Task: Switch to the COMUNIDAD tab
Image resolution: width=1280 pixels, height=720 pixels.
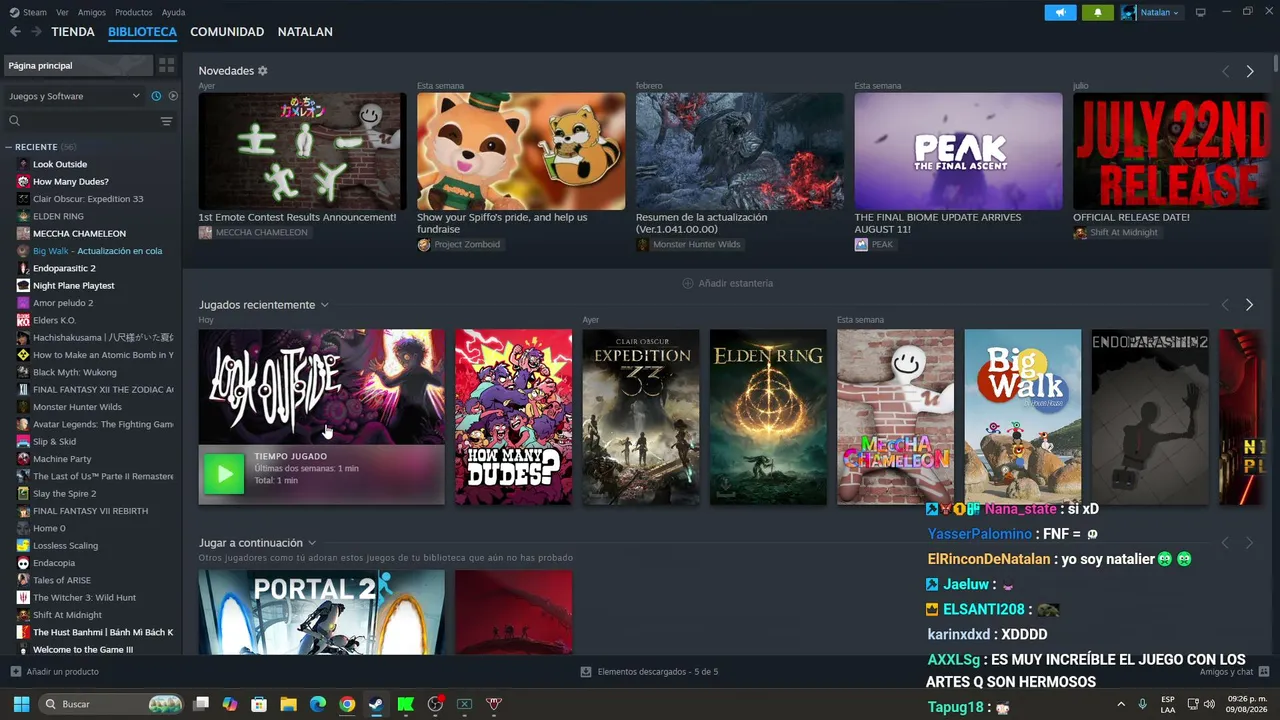Action: click(227, 32)
